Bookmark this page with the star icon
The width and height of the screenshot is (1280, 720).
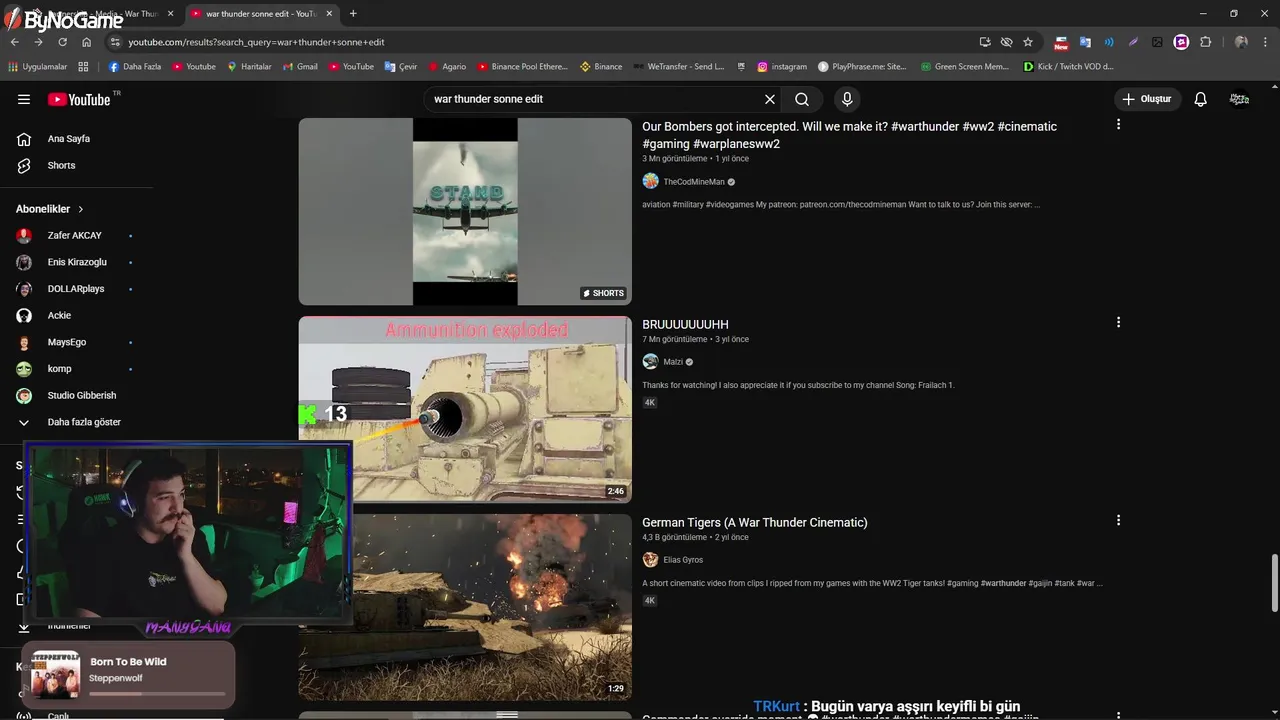[x=1028, y=42]
